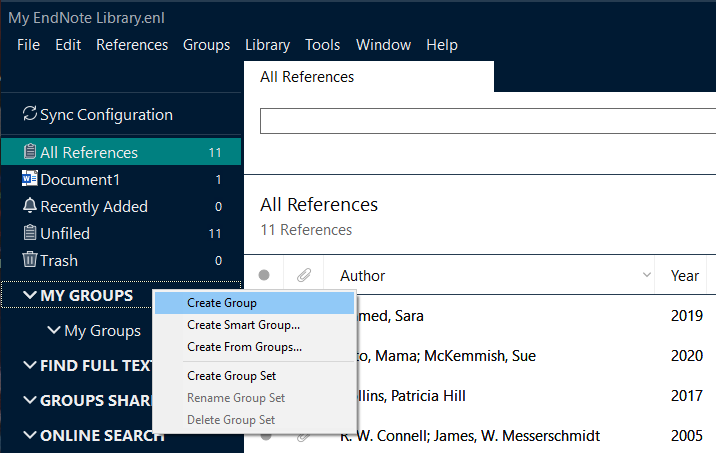Collapse the MY GROUPS section chevron
This screenshot has height=453, width=716.
click(x=30, y=295)
